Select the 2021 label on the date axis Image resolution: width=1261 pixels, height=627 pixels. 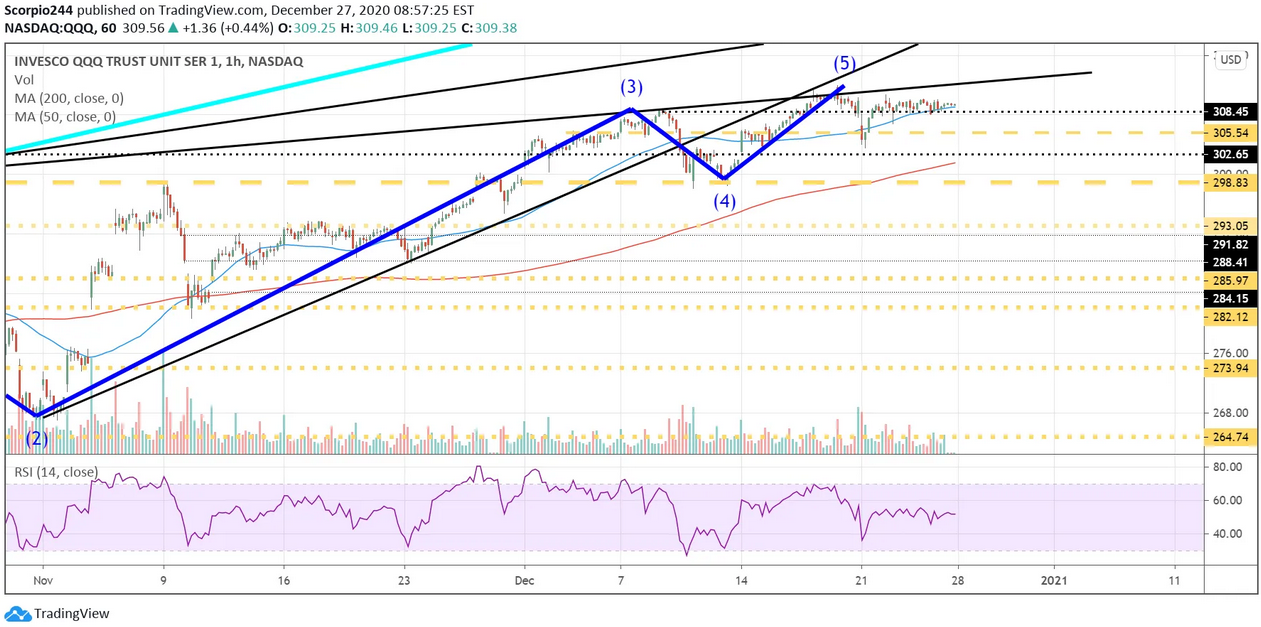tap(1055, 580)
